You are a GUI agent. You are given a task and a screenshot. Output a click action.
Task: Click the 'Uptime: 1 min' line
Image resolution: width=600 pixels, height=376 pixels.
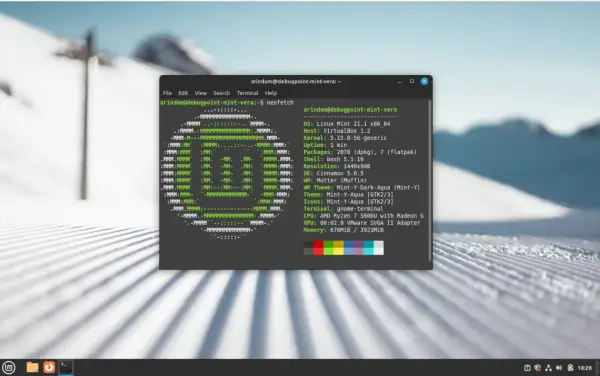tap(325, 145)
